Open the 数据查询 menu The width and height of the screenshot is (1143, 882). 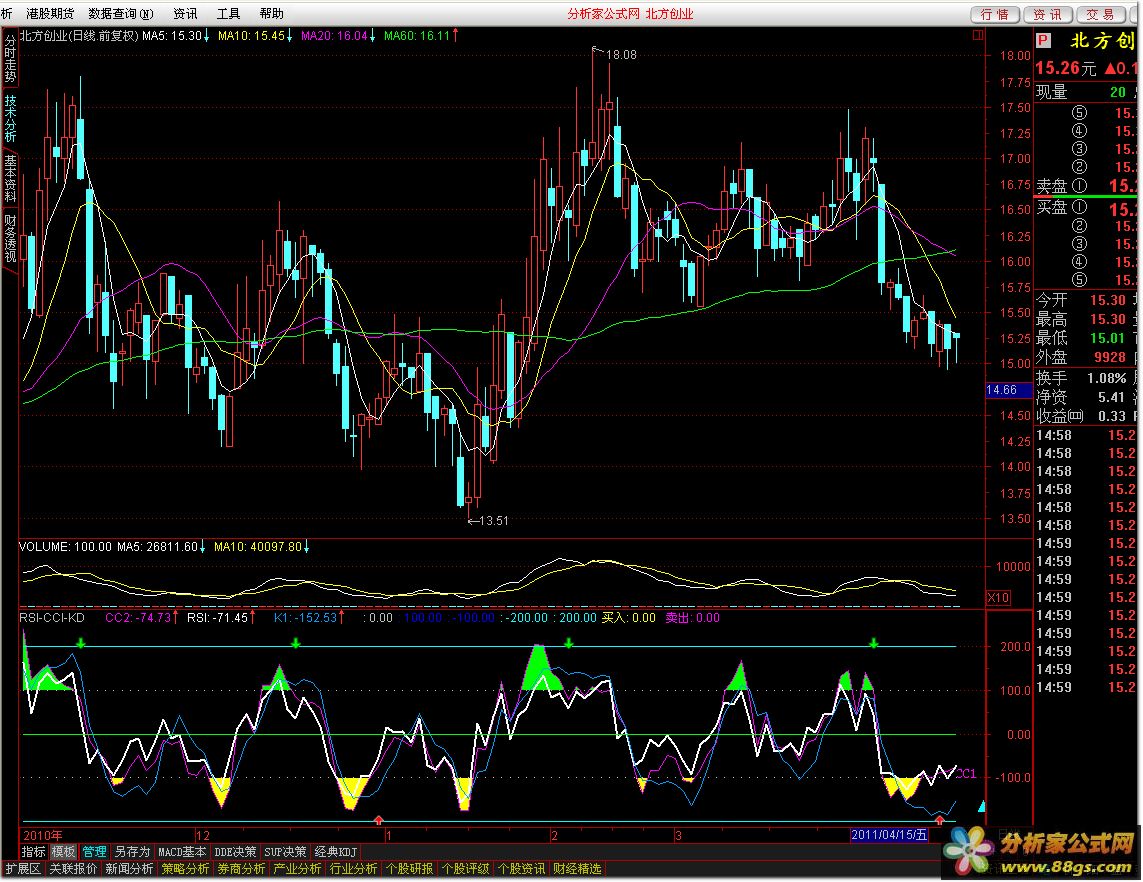(121, 14)
